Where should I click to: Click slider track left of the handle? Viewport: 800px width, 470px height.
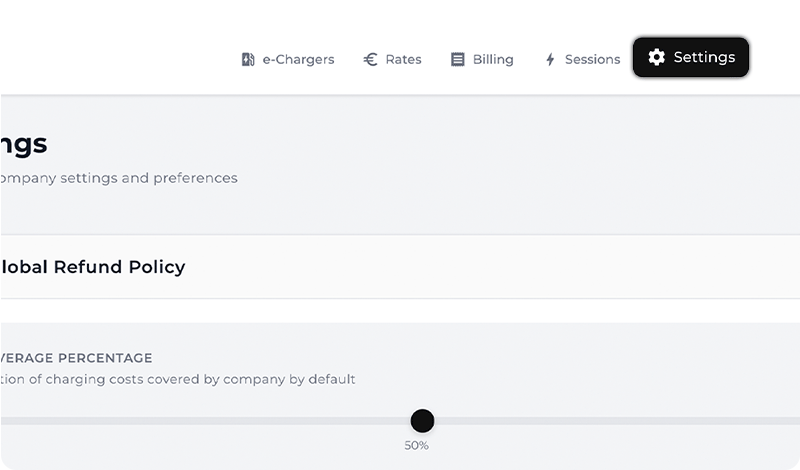pos(200,421)
